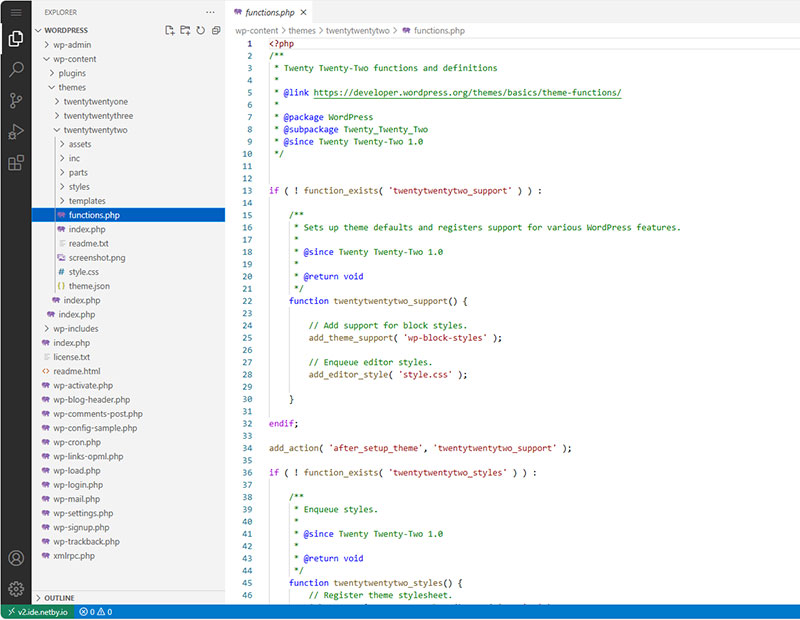Refresh the Explorer file tree

point(200,31)
